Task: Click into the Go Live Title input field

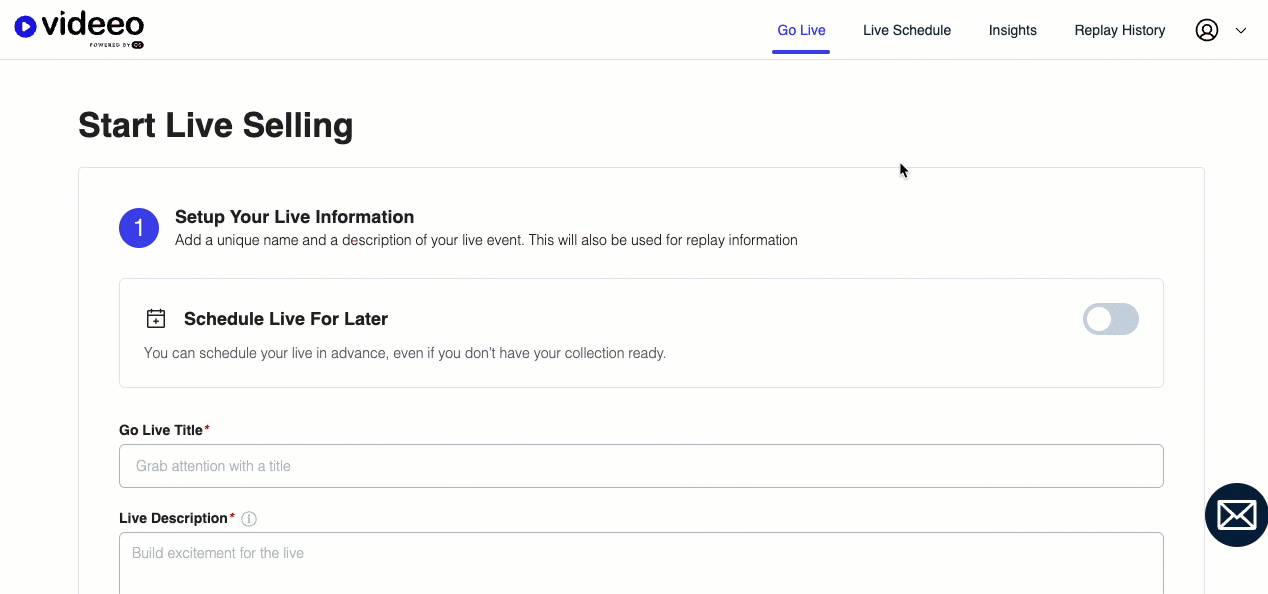Action: (641, 466)
